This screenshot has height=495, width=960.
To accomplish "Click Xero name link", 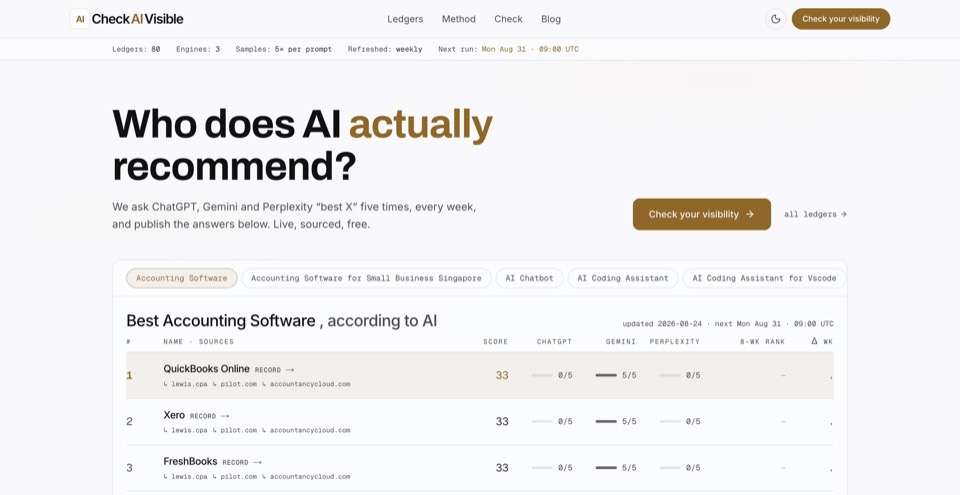I will [x=174, y=415].
